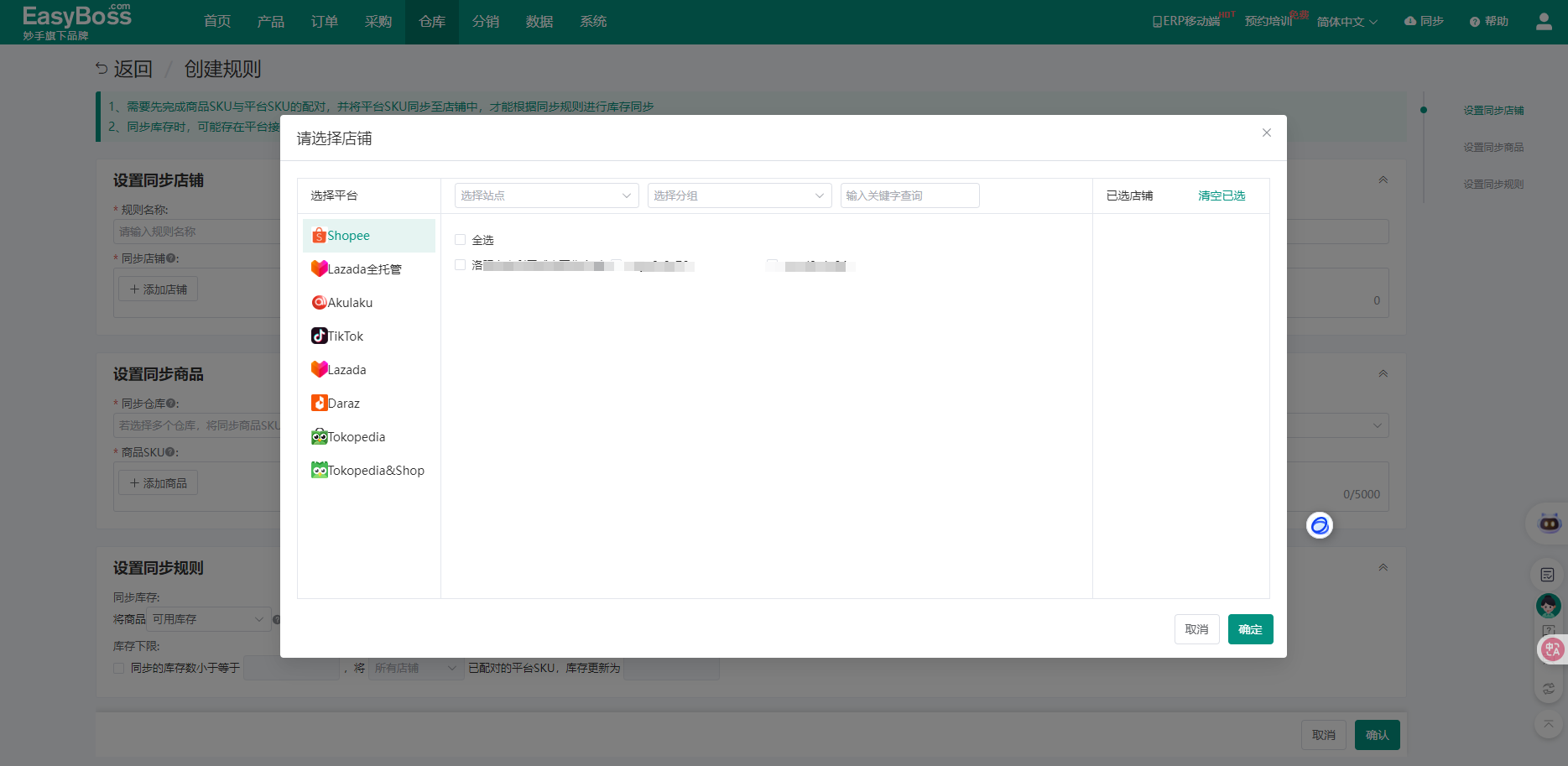Click the 添加商品 button
1568x766 pixels.
click(x=158, y=483)
